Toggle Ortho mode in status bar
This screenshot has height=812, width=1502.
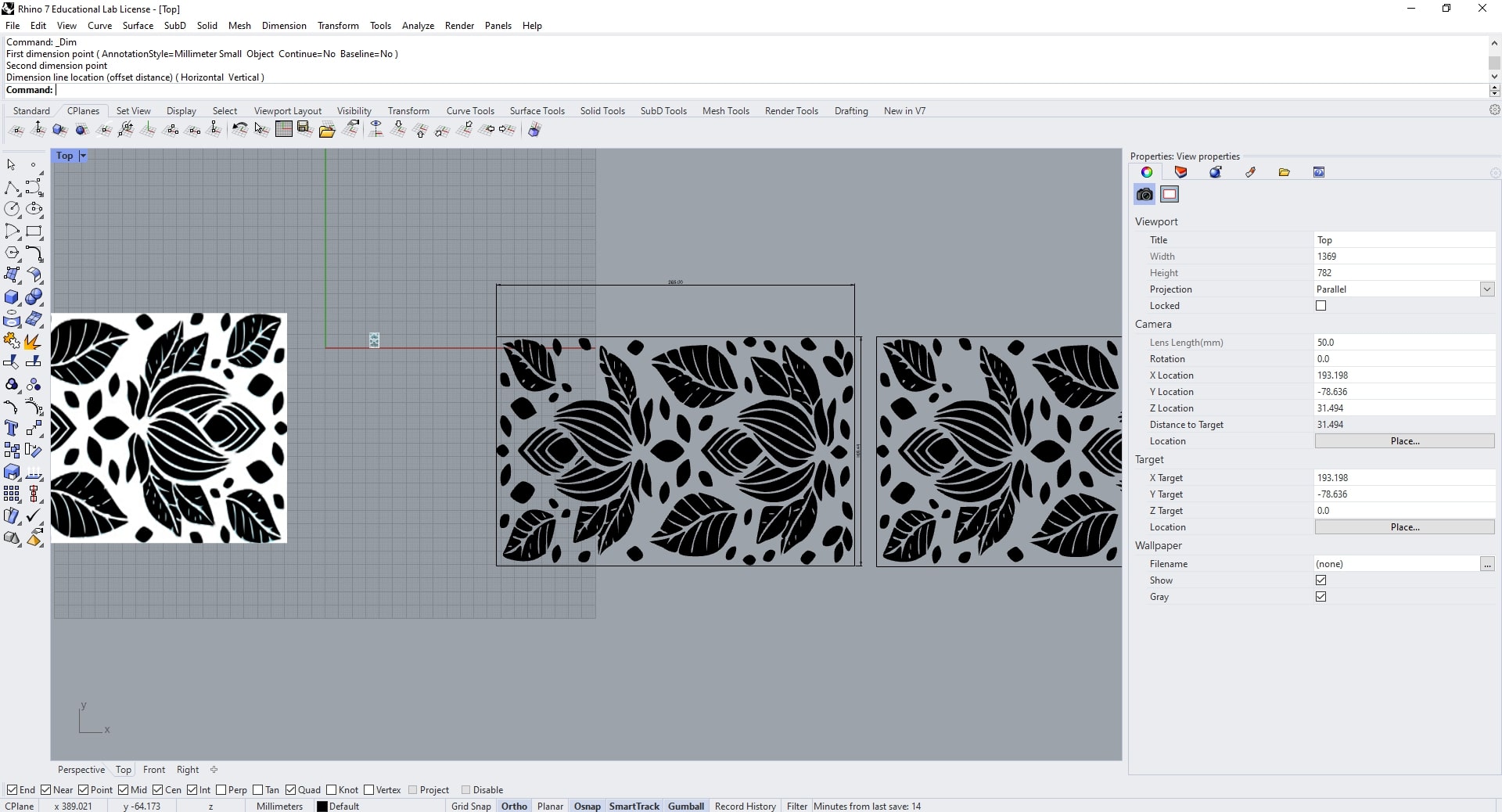pyautogui.click(x=514, y=806)
